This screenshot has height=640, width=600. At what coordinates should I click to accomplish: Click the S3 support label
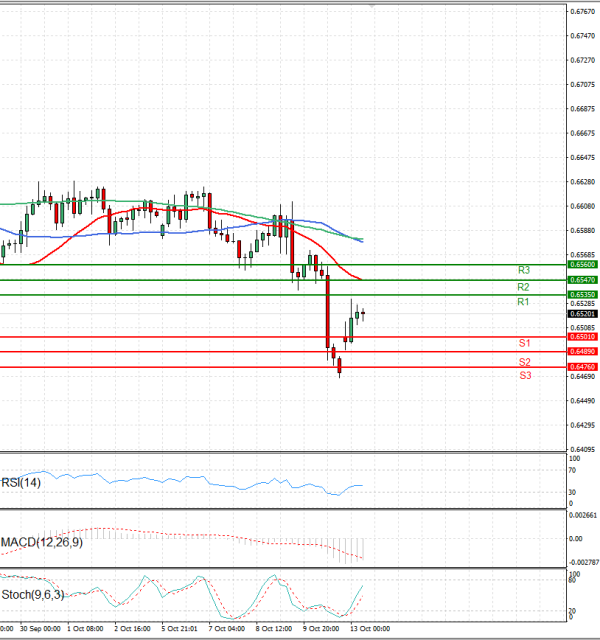[524, 375]
